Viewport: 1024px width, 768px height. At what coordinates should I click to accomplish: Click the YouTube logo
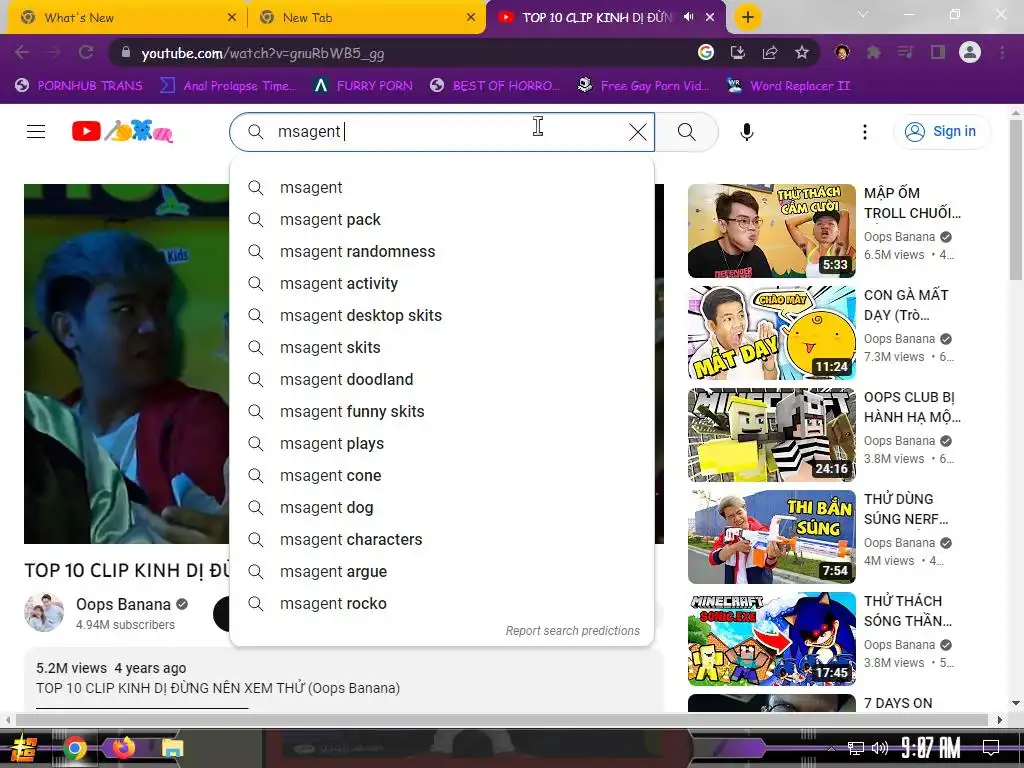point(122,132)
